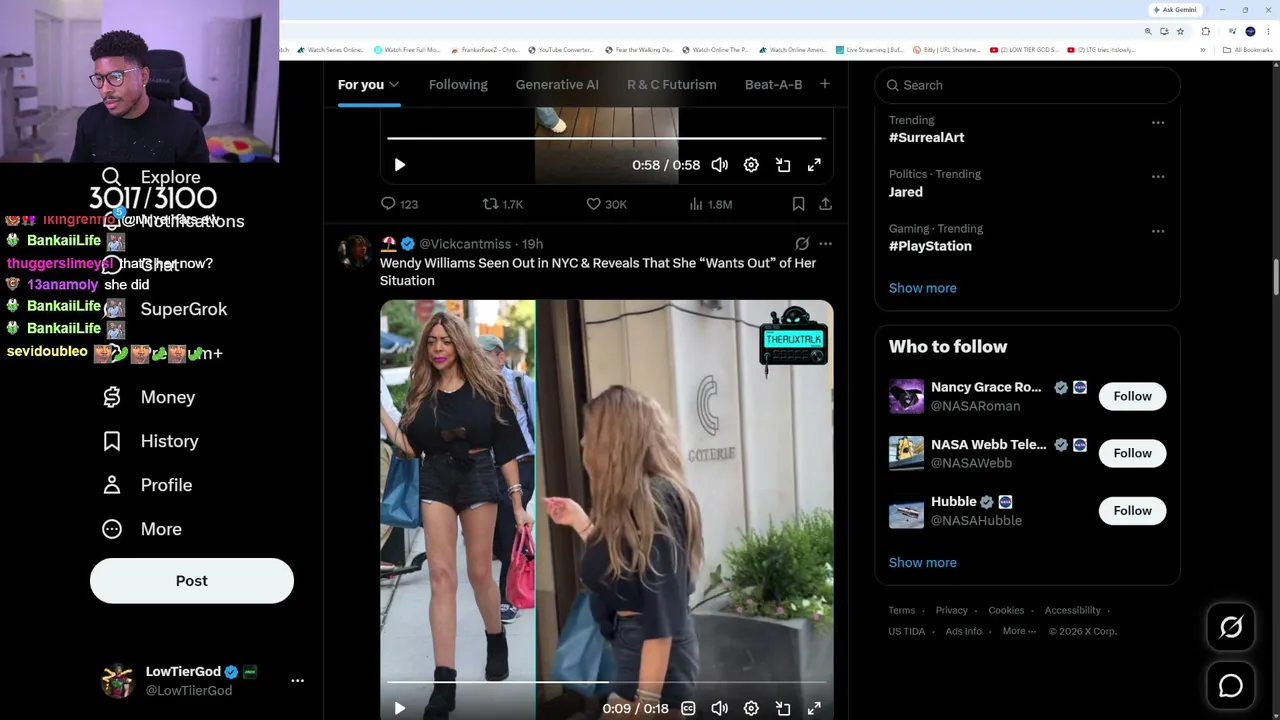The width and height of the screenshot is (1280, 720).
Task: Open the floating Messages chat button
Action: 1231,686
